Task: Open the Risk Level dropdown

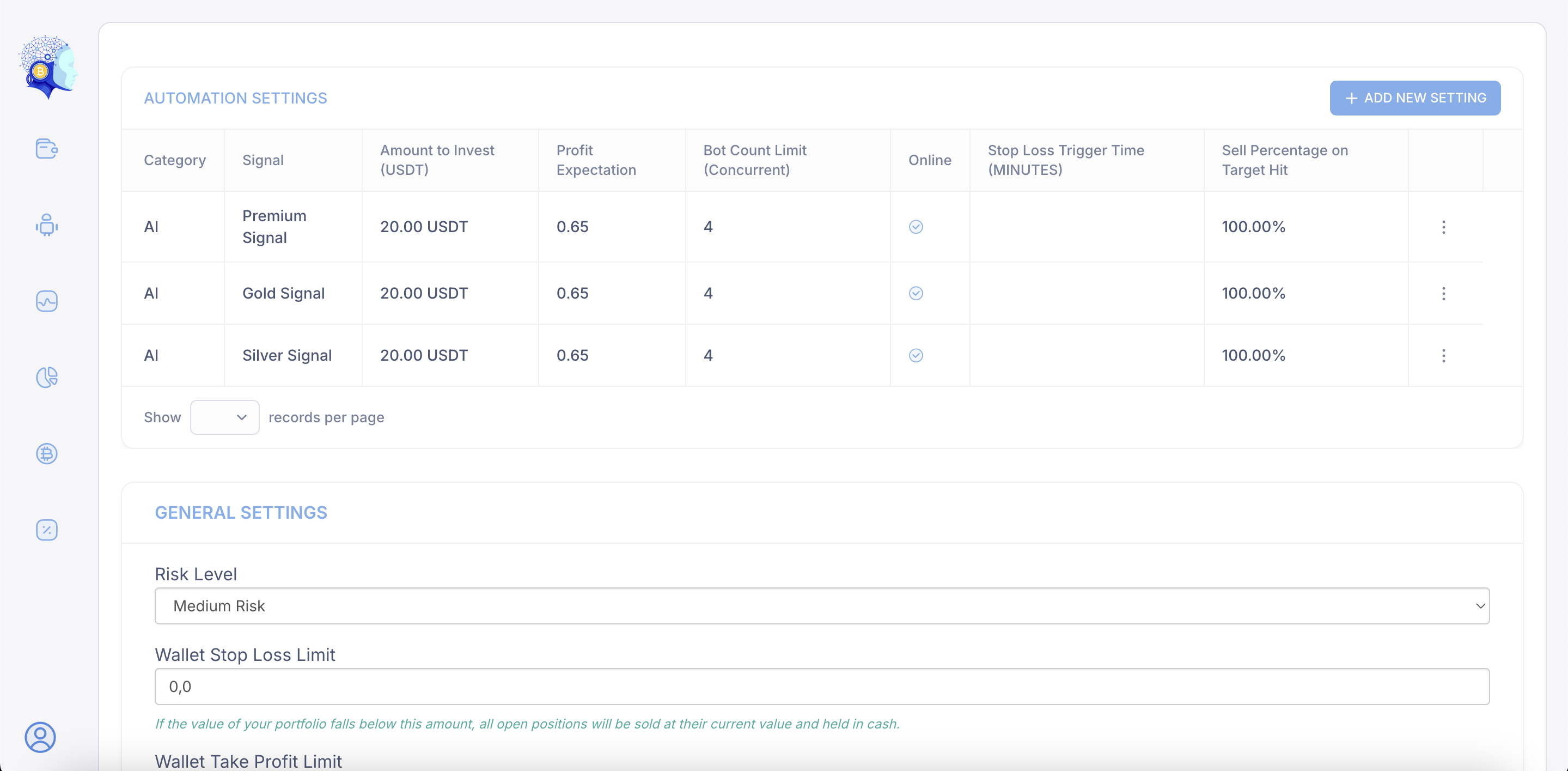Action: point(822,606)
